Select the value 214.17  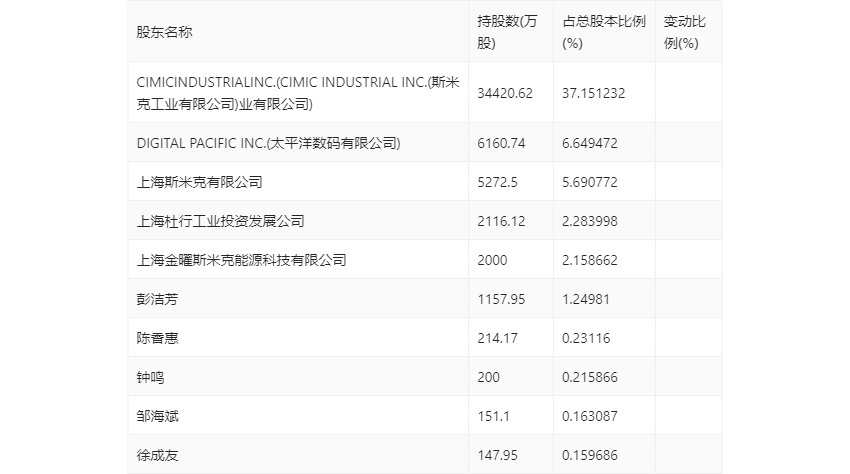pos(497,338)
